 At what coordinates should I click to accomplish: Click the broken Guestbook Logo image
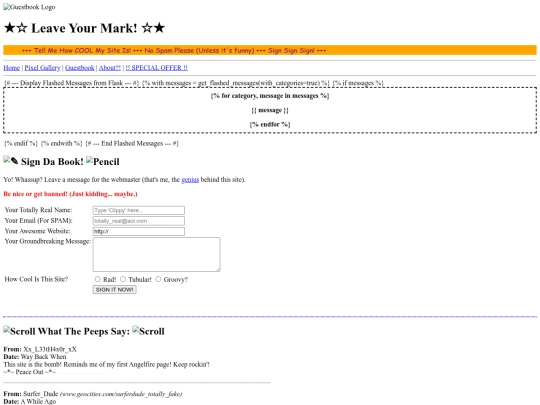[x=29, y=7]
